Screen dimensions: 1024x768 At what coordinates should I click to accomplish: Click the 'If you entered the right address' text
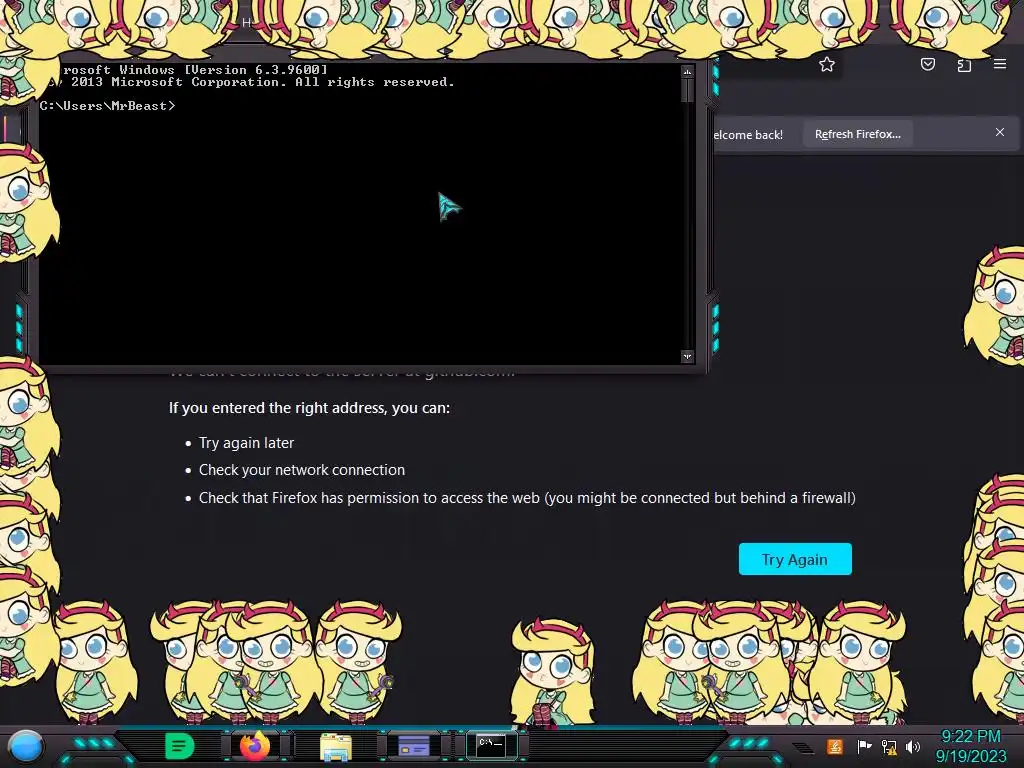pyautogui.click(x=310, y=408)
